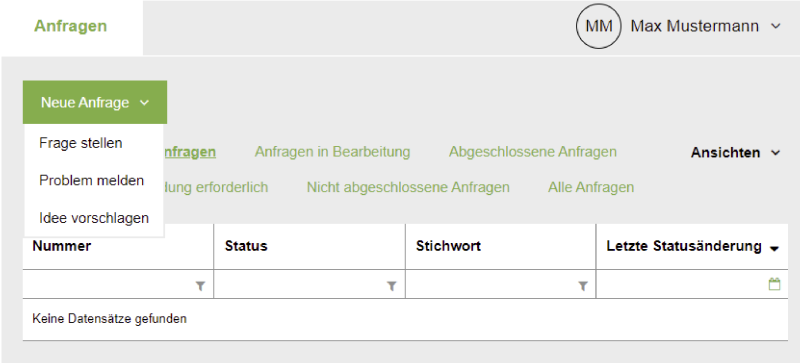Show Nicht abgeschlossene Anfragen view
Image resolution: width=800 pixels, height=363 pixels.
point(408,187)
